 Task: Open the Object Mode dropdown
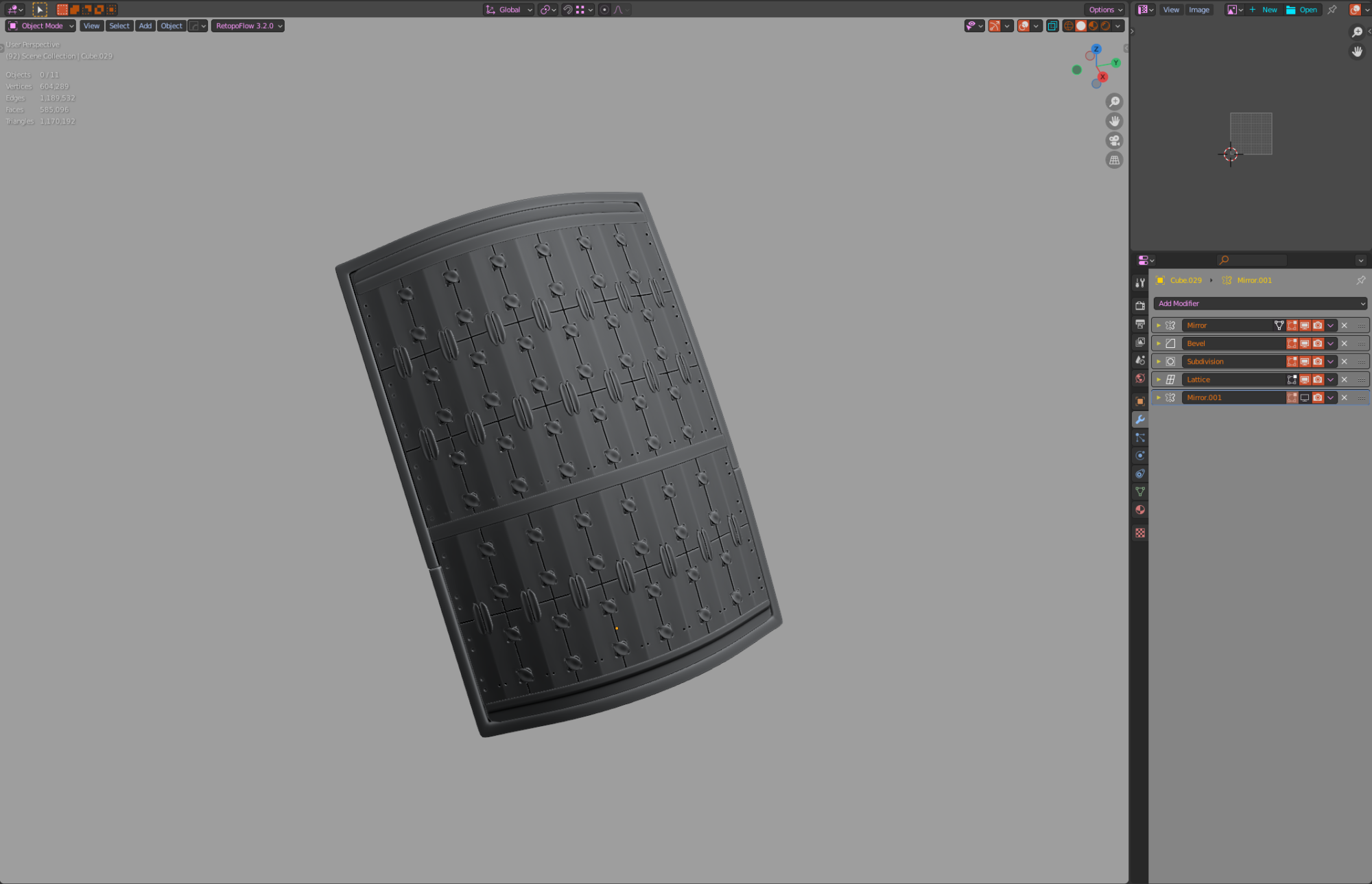(x=41, y=26)
